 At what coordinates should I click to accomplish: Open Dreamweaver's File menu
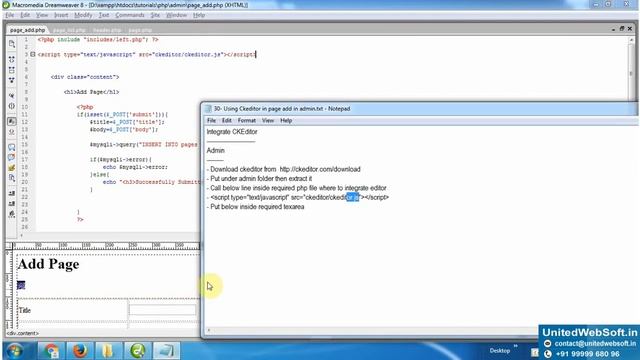pyautogui.click(x=9, y=15)
